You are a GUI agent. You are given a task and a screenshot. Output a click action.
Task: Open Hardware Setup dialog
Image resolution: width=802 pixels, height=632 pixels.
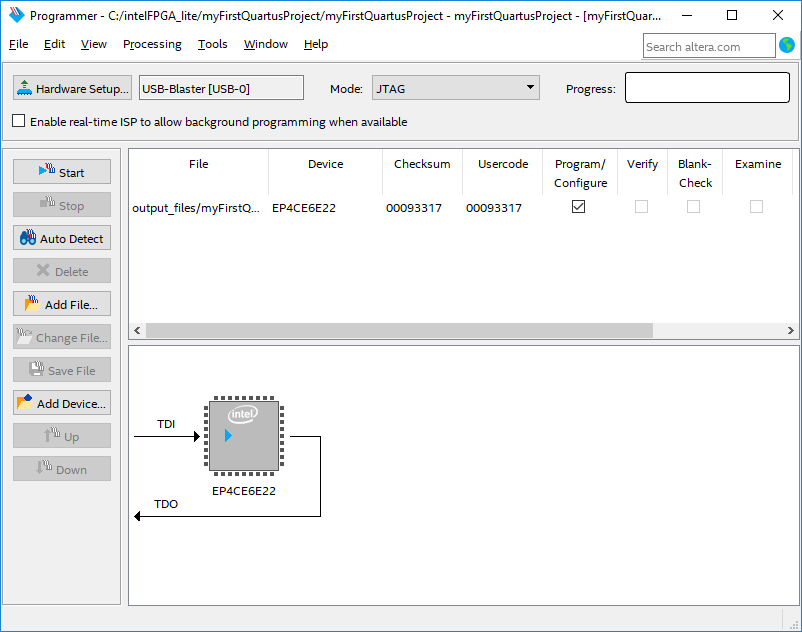pos(72,88)
